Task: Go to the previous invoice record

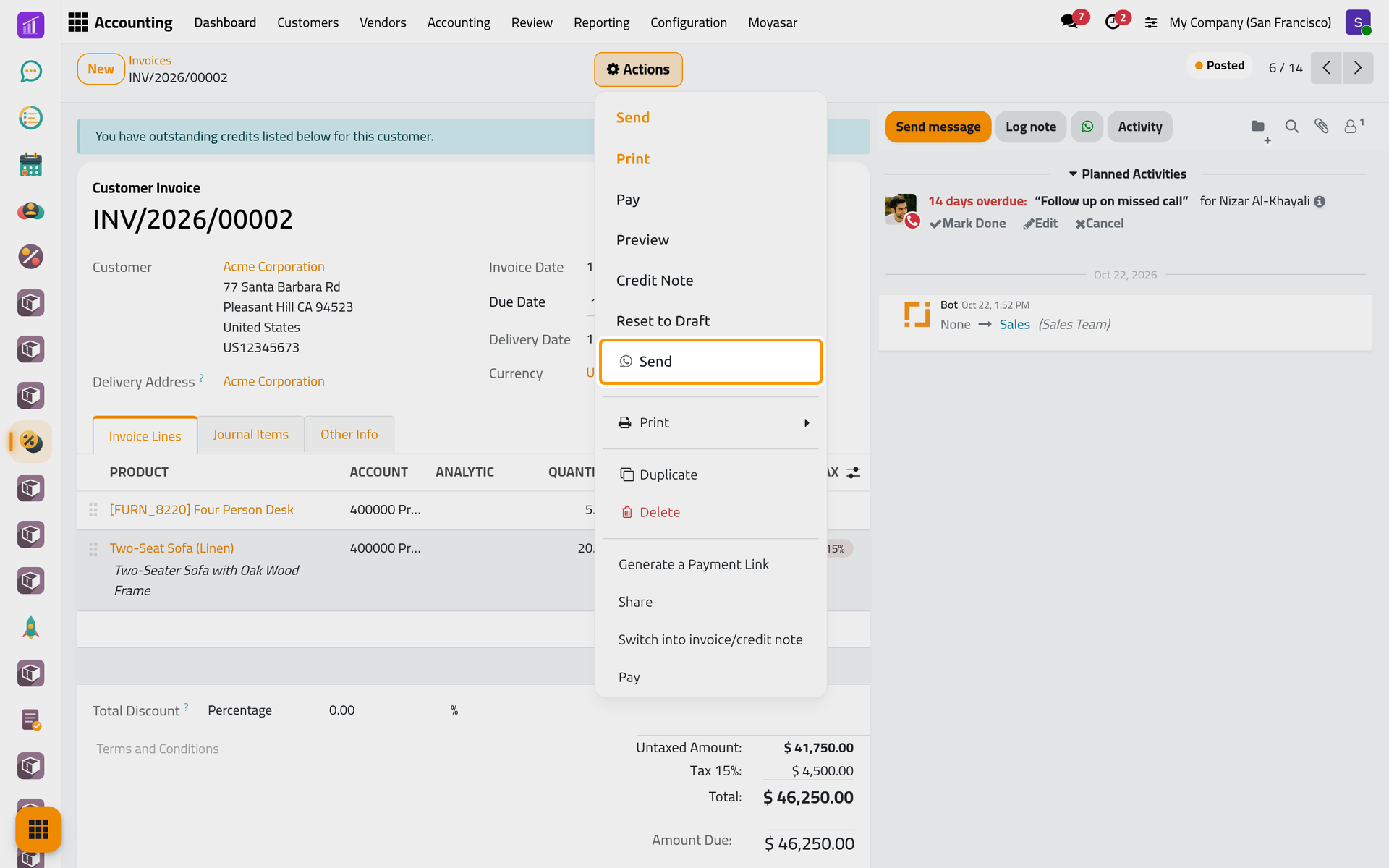Action: [x=1326, y=68]
